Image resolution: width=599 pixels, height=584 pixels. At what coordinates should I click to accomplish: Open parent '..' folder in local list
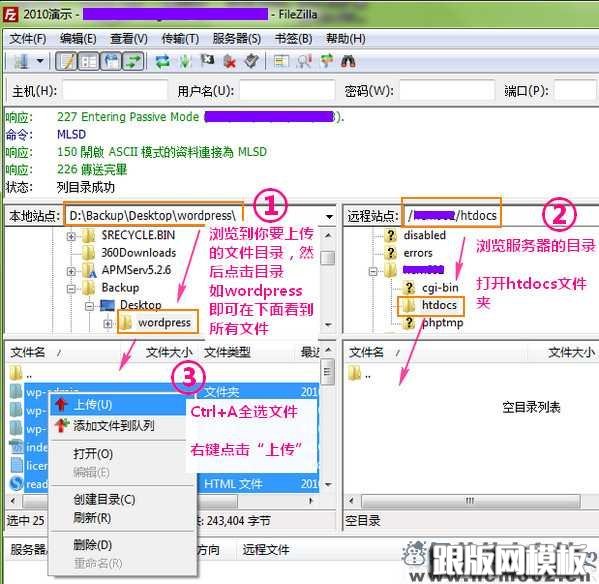21,373
